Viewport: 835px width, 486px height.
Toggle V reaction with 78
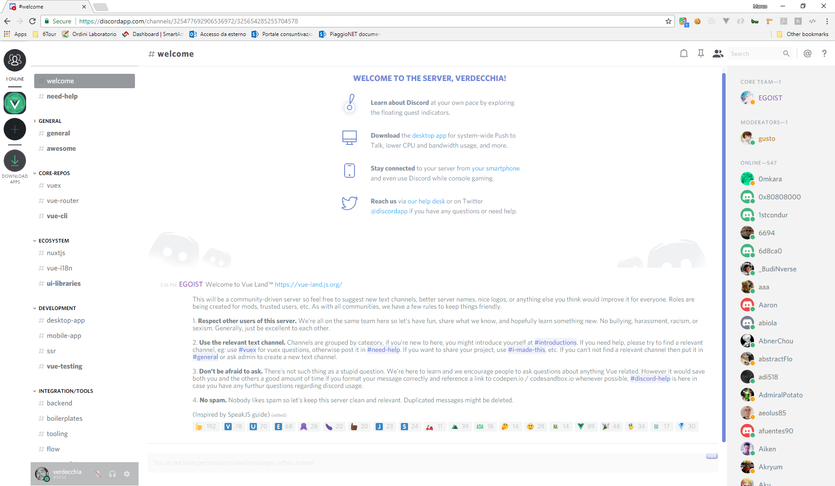233,426
